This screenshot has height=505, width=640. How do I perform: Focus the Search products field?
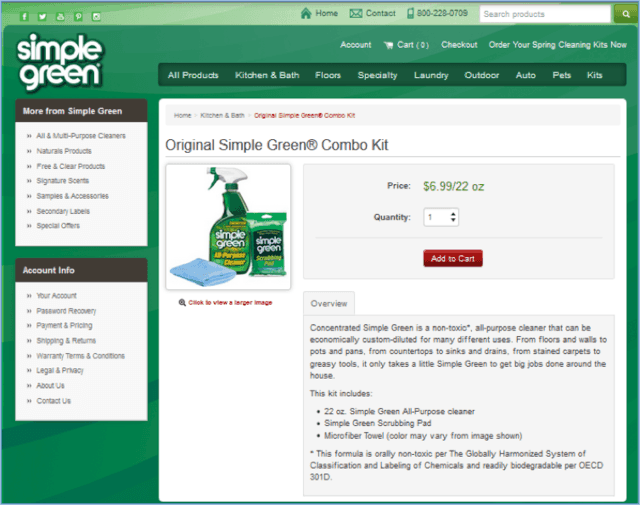(545, 14)
